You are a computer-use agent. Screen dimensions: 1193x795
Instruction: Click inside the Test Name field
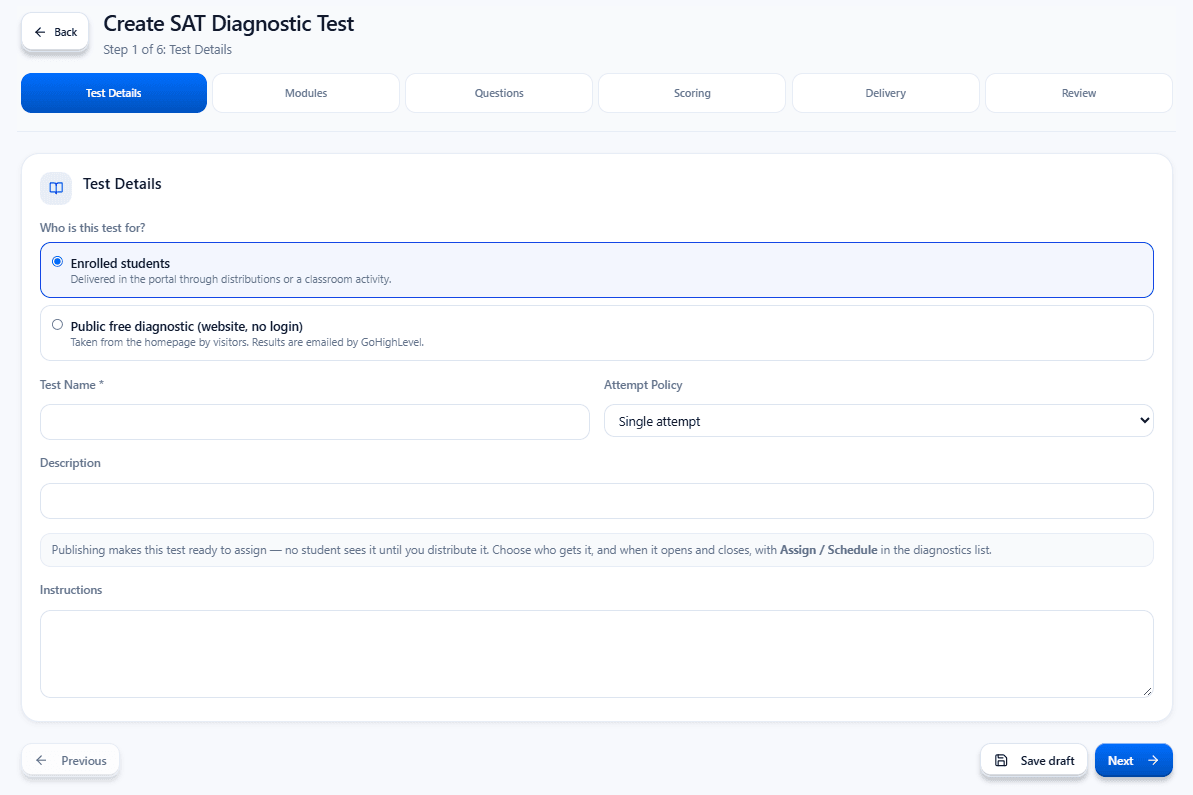click(x=315, y=421)
